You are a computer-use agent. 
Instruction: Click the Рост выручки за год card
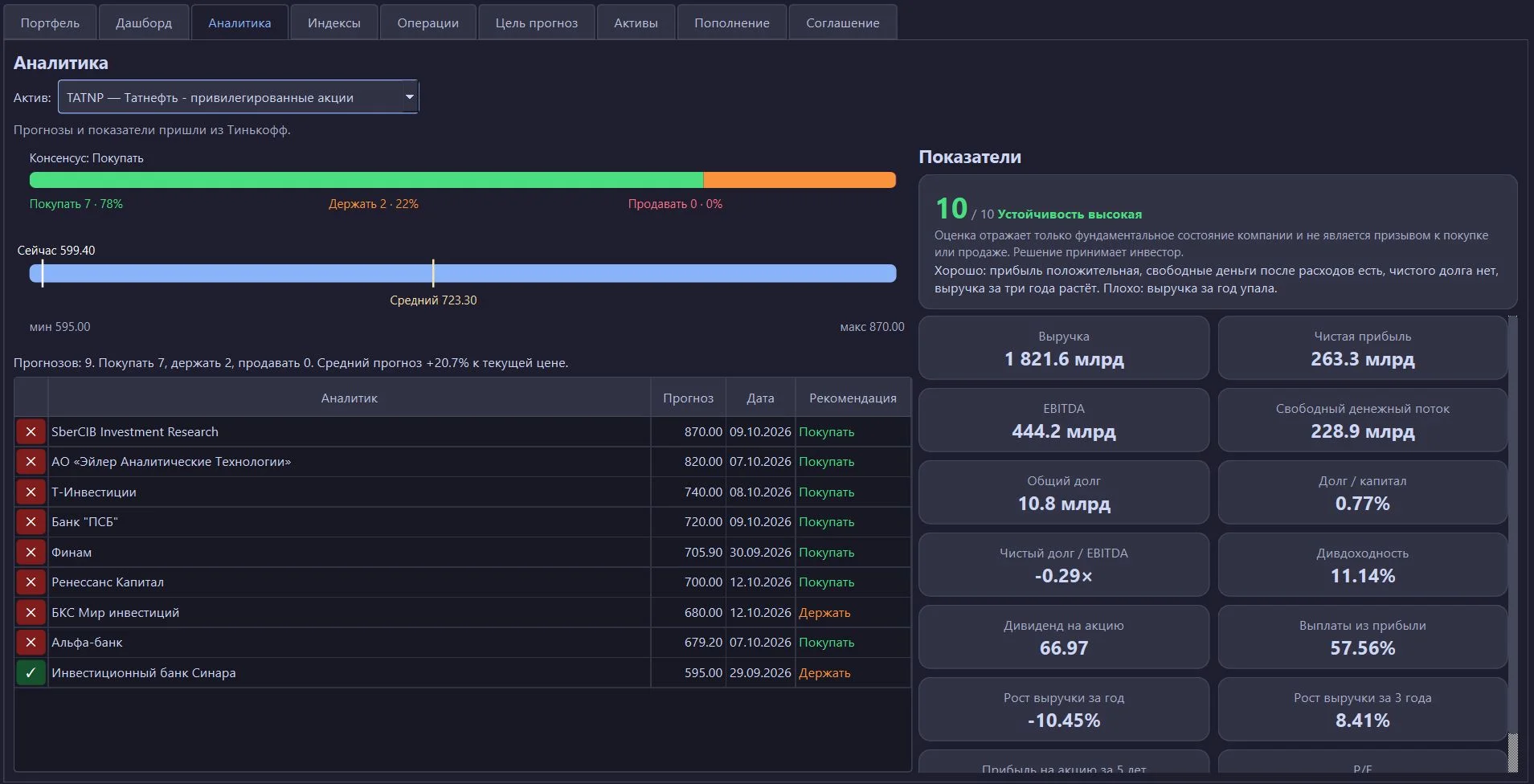(x=1064, y=709)
